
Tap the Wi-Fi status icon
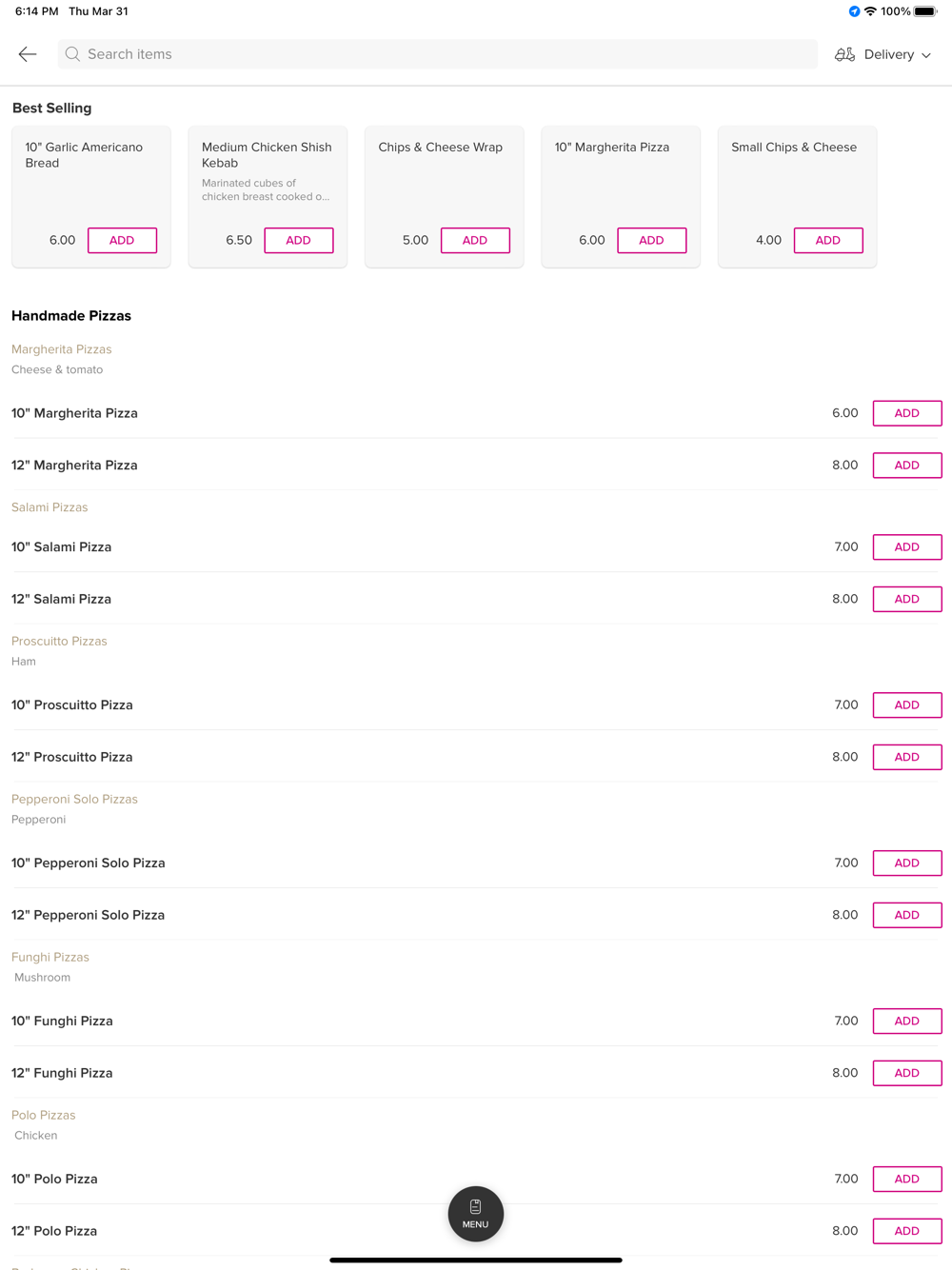870,11
